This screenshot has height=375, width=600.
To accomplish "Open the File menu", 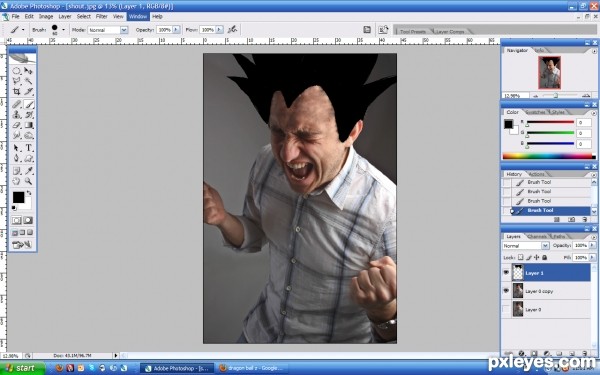I will [15, 16].
